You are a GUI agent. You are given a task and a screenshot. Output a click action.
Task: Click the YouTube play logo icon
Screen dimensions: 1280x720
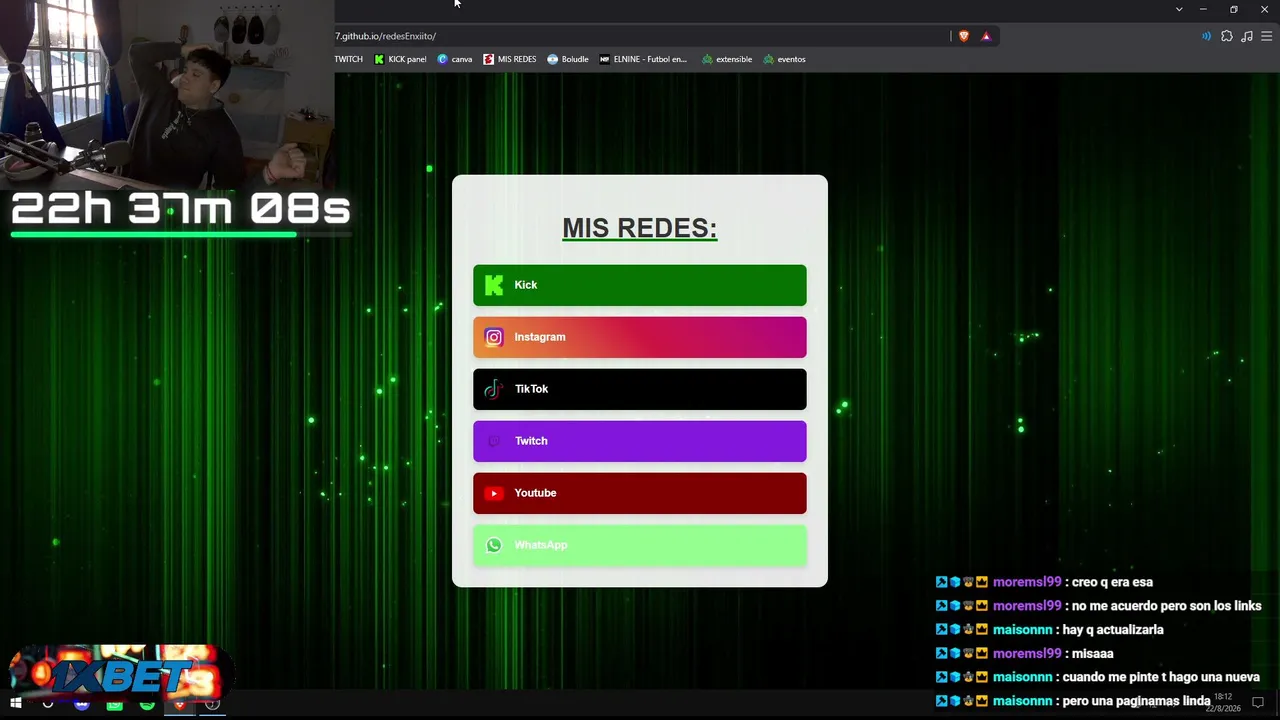coord(494,493)
